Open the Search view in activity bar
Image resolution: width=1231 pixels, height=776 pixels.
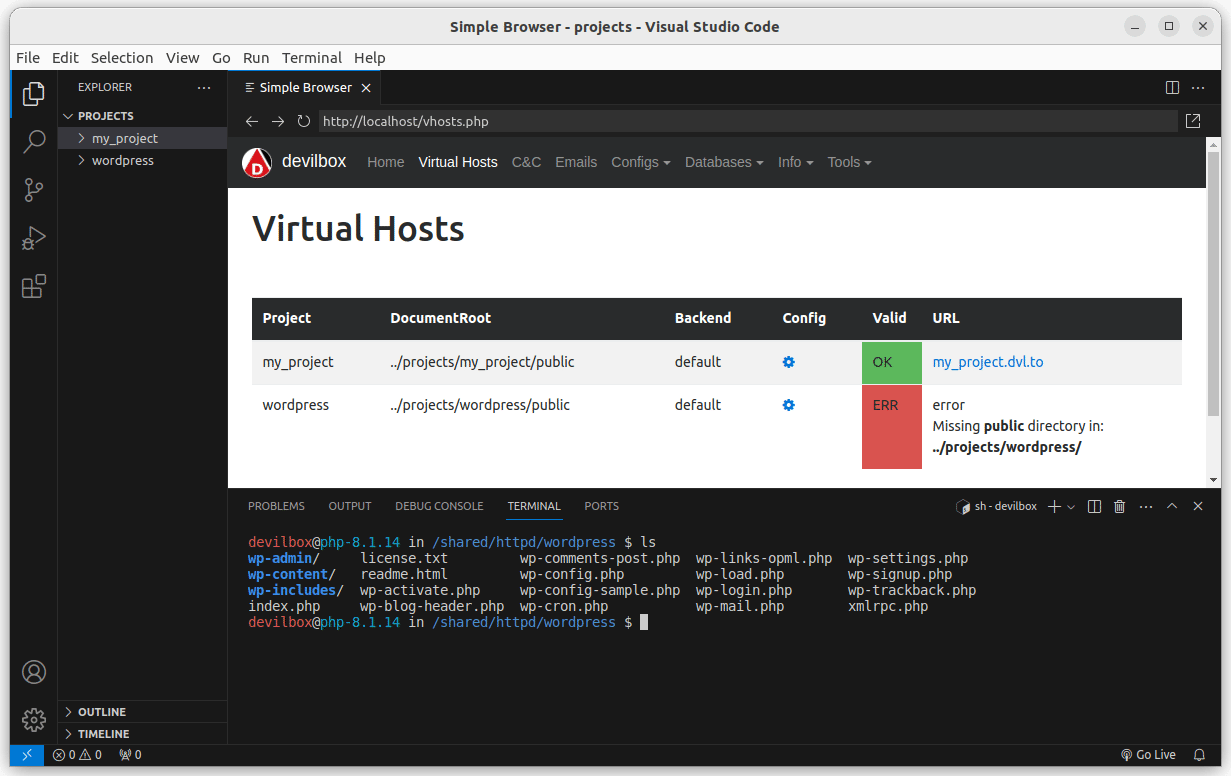click(34, 141)
